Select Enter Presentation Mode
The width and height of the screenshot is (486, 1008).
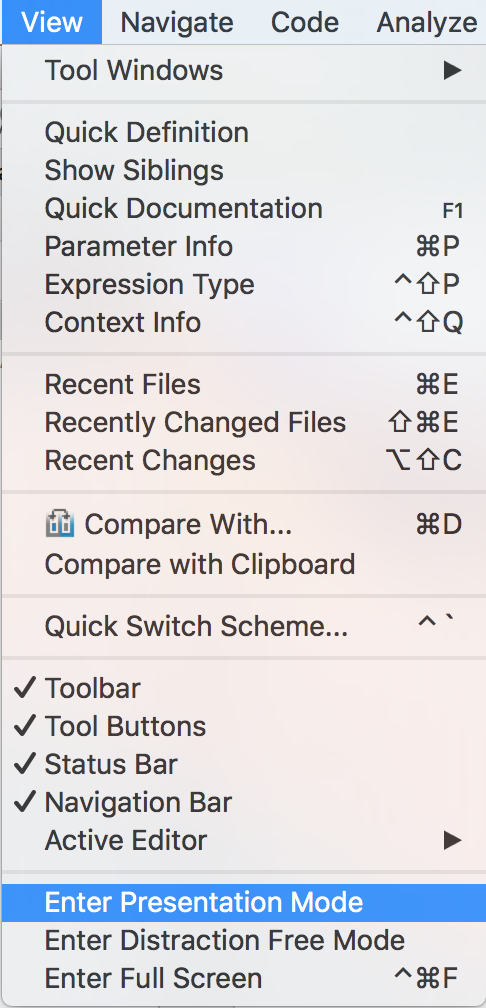pos(243,903)
